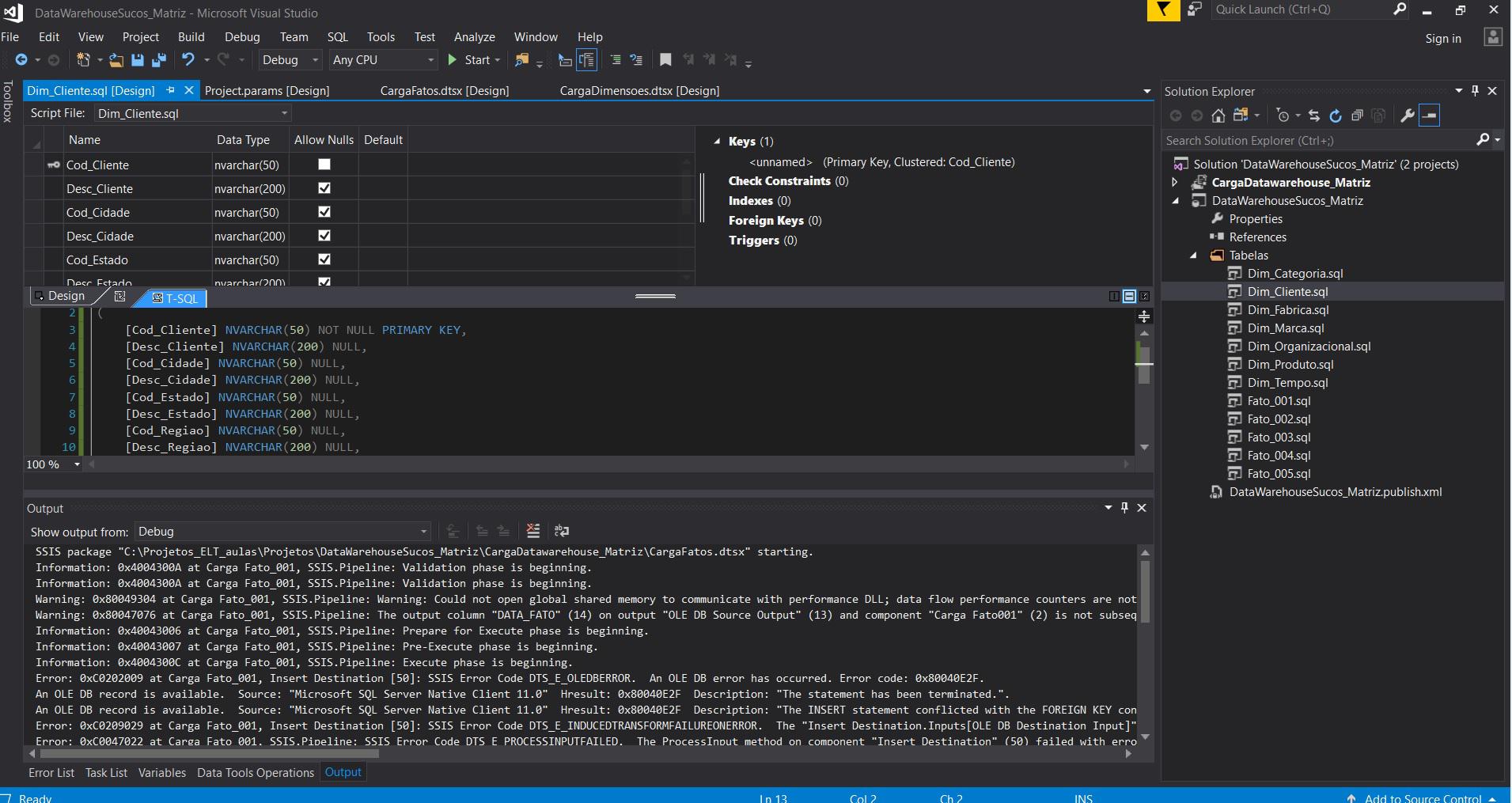Image resolution: width=1512 pixels, height=803 pixels.
Task: Toggle Allow Nulls for Cod_Cliente
Action: tap(324, 165)
